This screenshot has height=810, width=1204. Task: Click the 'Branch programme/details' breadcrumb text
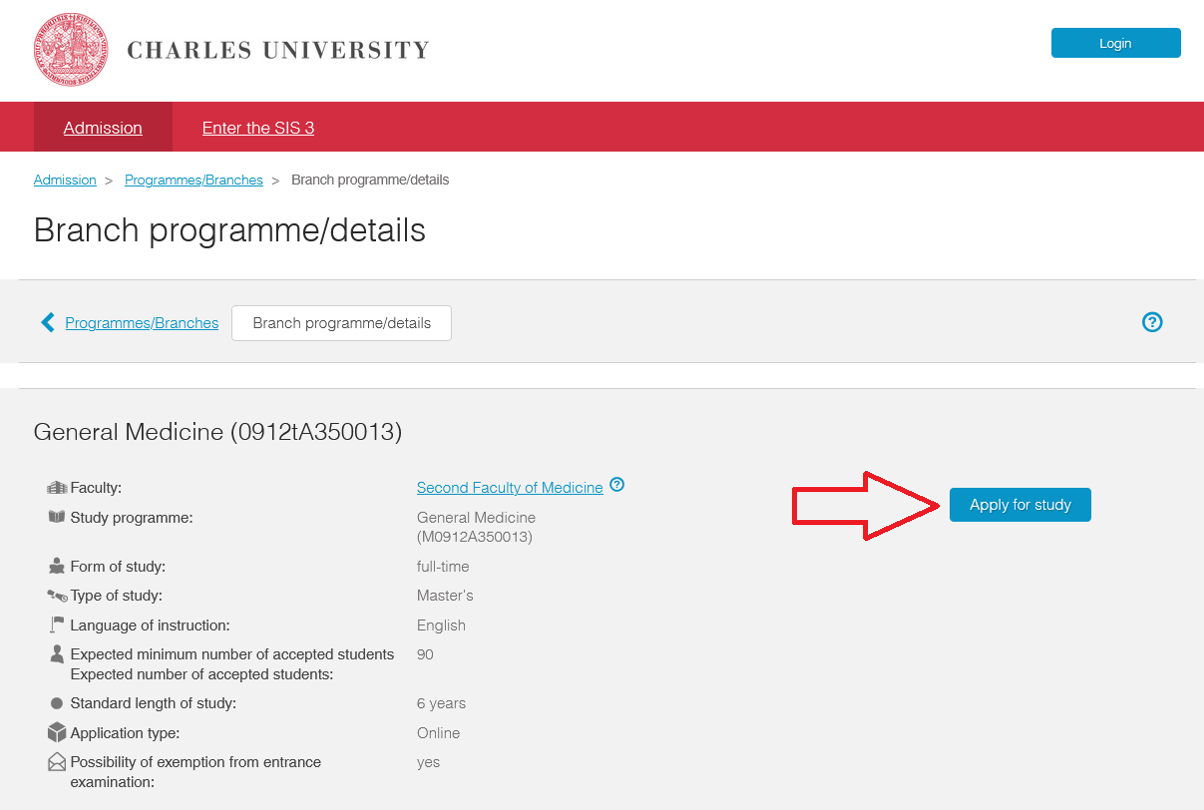coord(370,180)
